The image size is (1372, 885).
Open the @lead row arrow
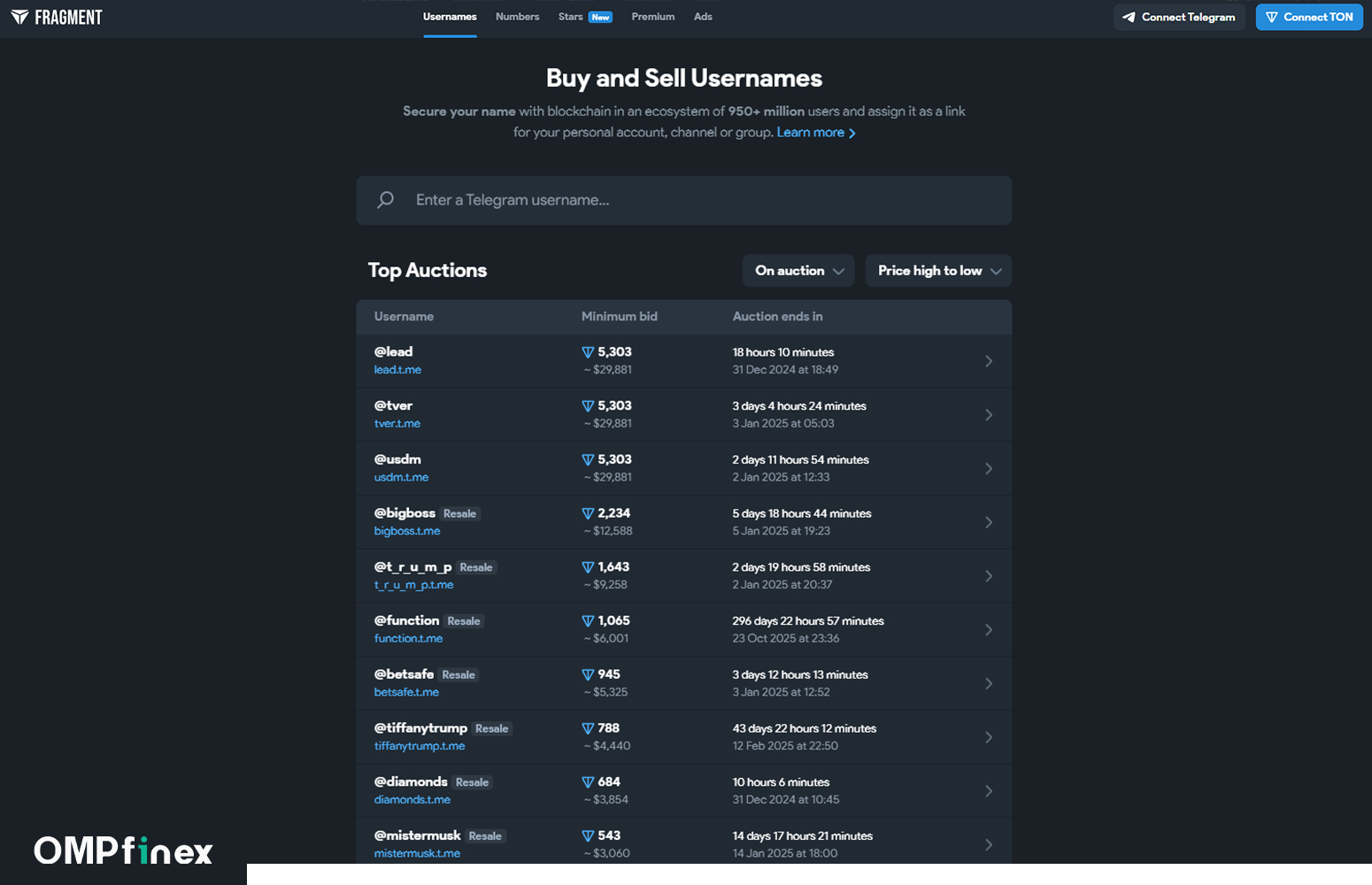pos(989,361)
